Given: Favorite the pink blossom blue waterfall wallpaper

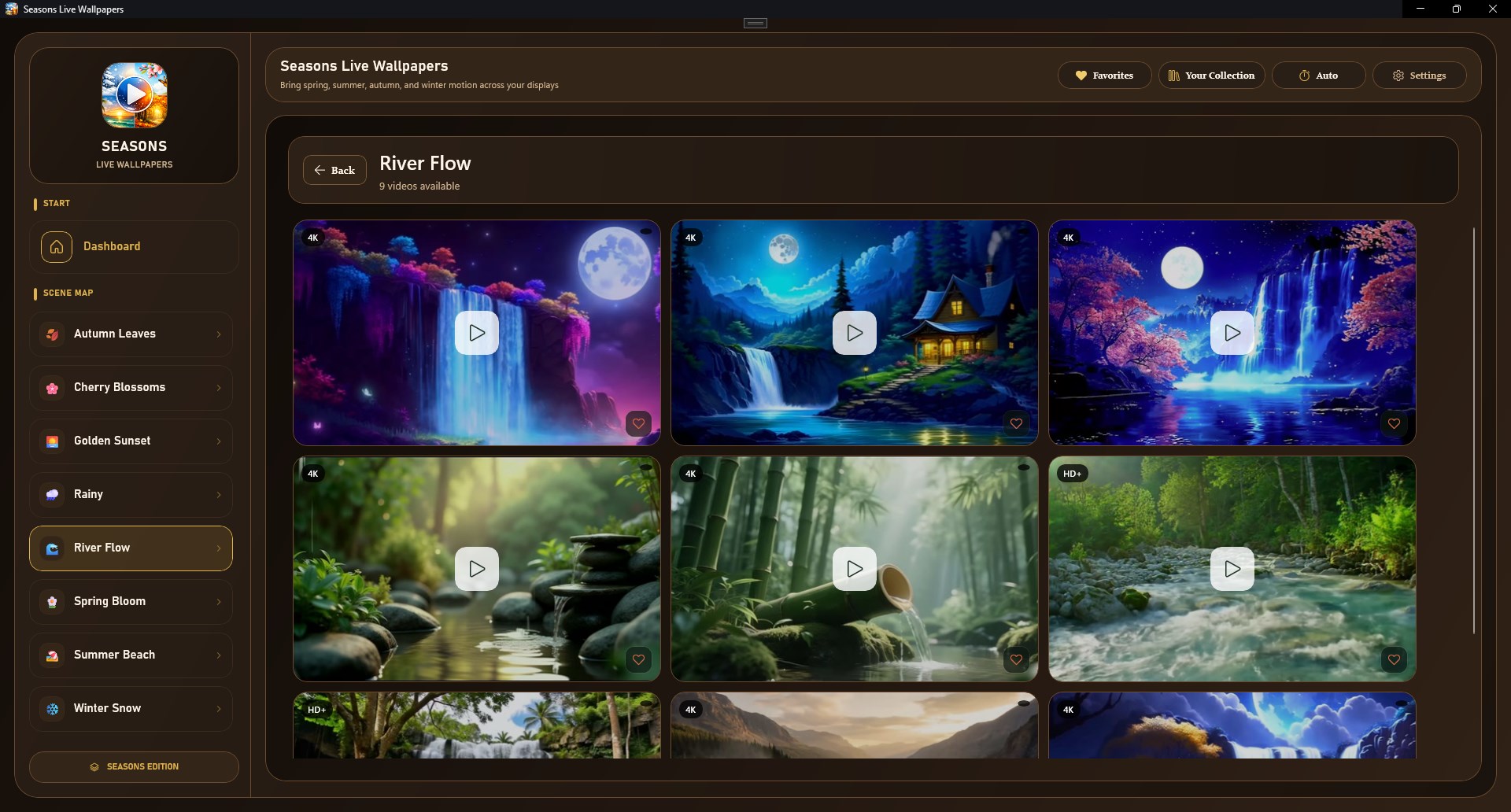Looking at the screenshot, I should click(1394, 423).
